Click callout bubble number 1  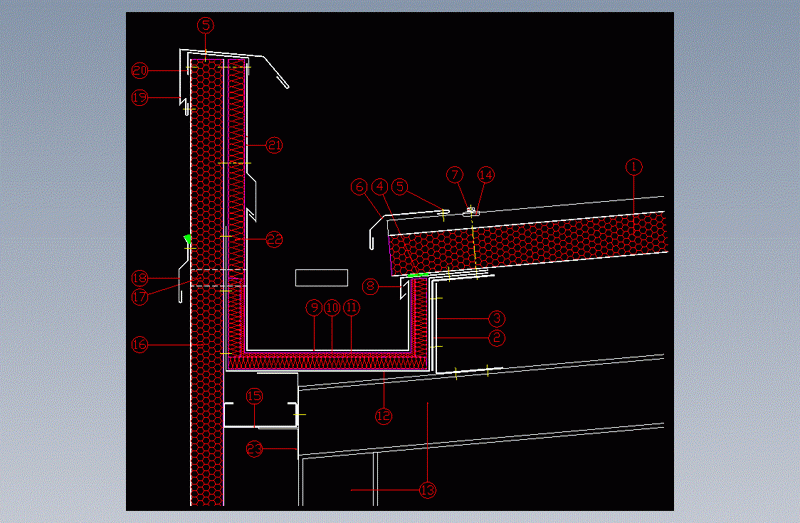coord(632,166)
